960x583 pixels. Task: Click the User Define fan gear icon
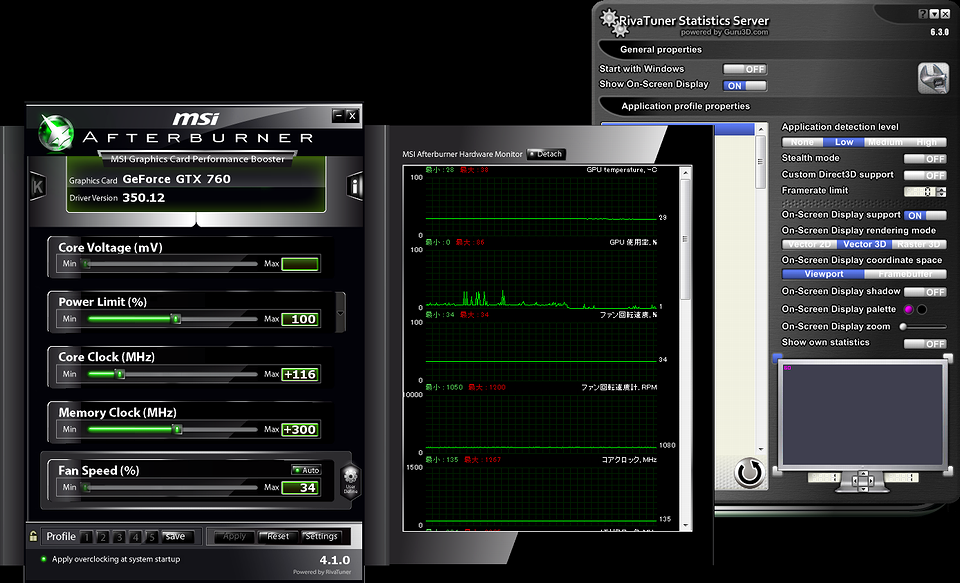tap(350, 480)
